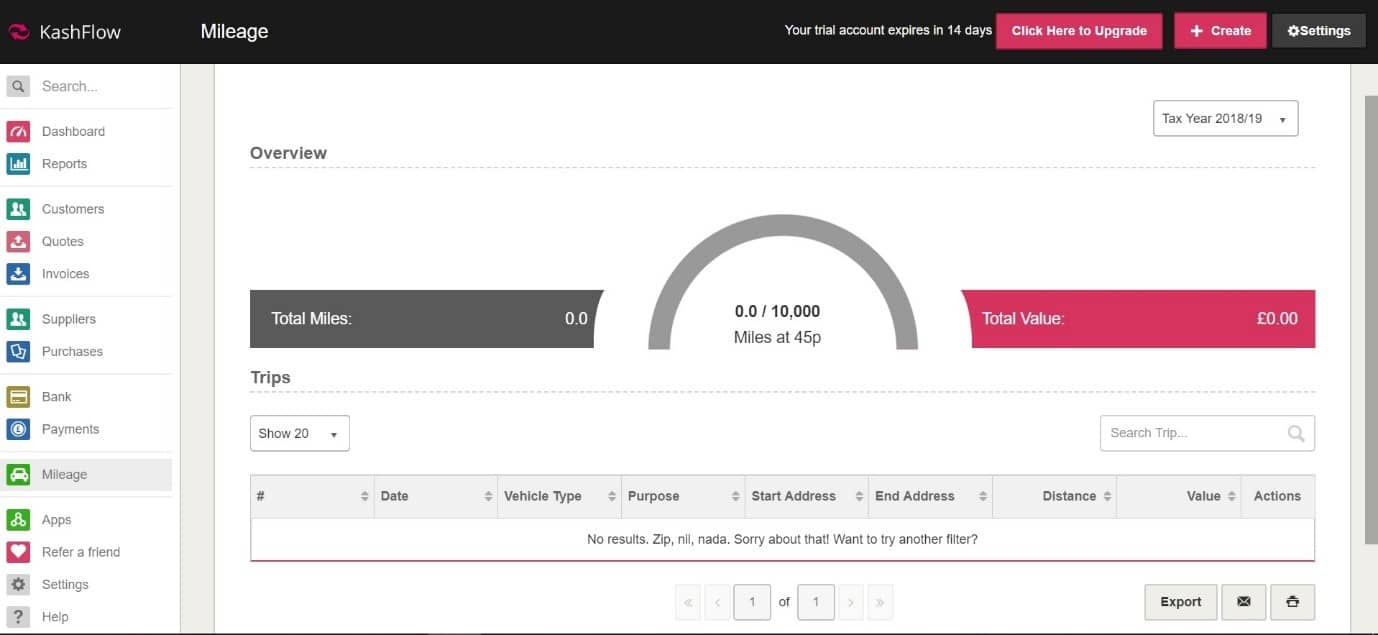The width and height of the screenshot is (1378, 635).
Task: Click the Bank card icon
Action: (x=18, y=397)
